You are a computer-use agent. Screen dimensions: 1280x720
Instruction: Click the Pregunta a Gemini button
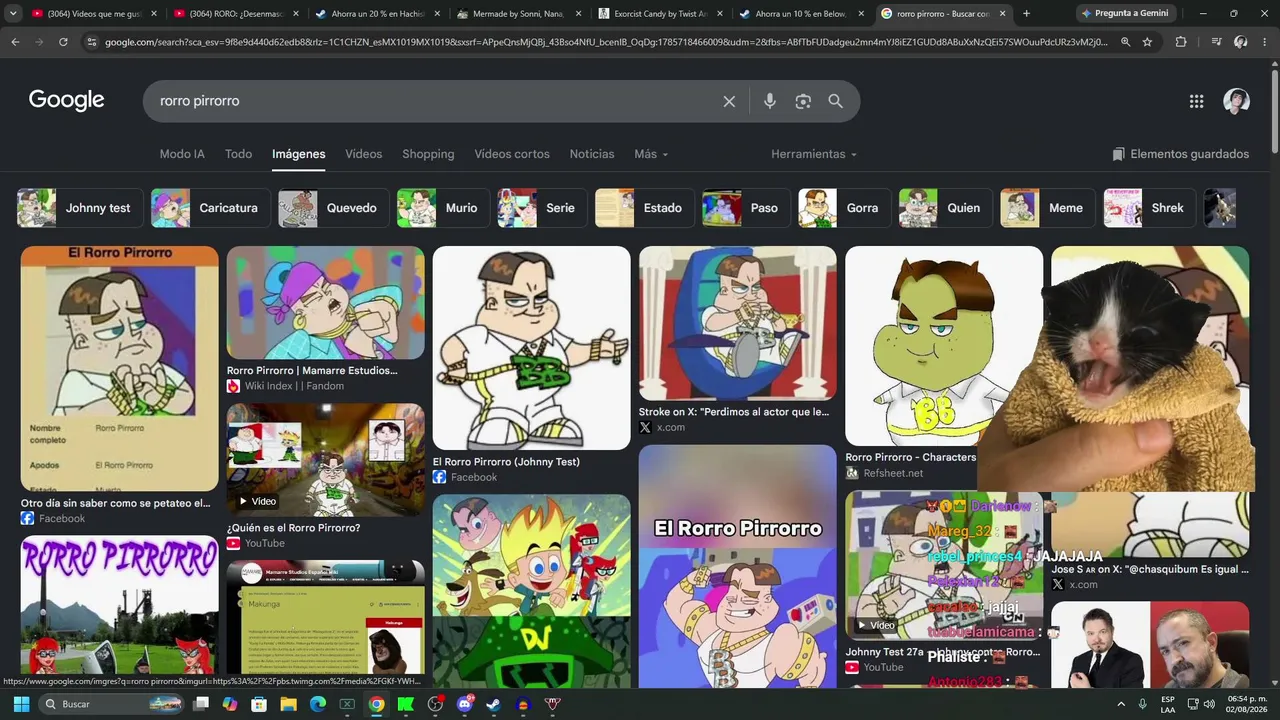click(1124, 14)
